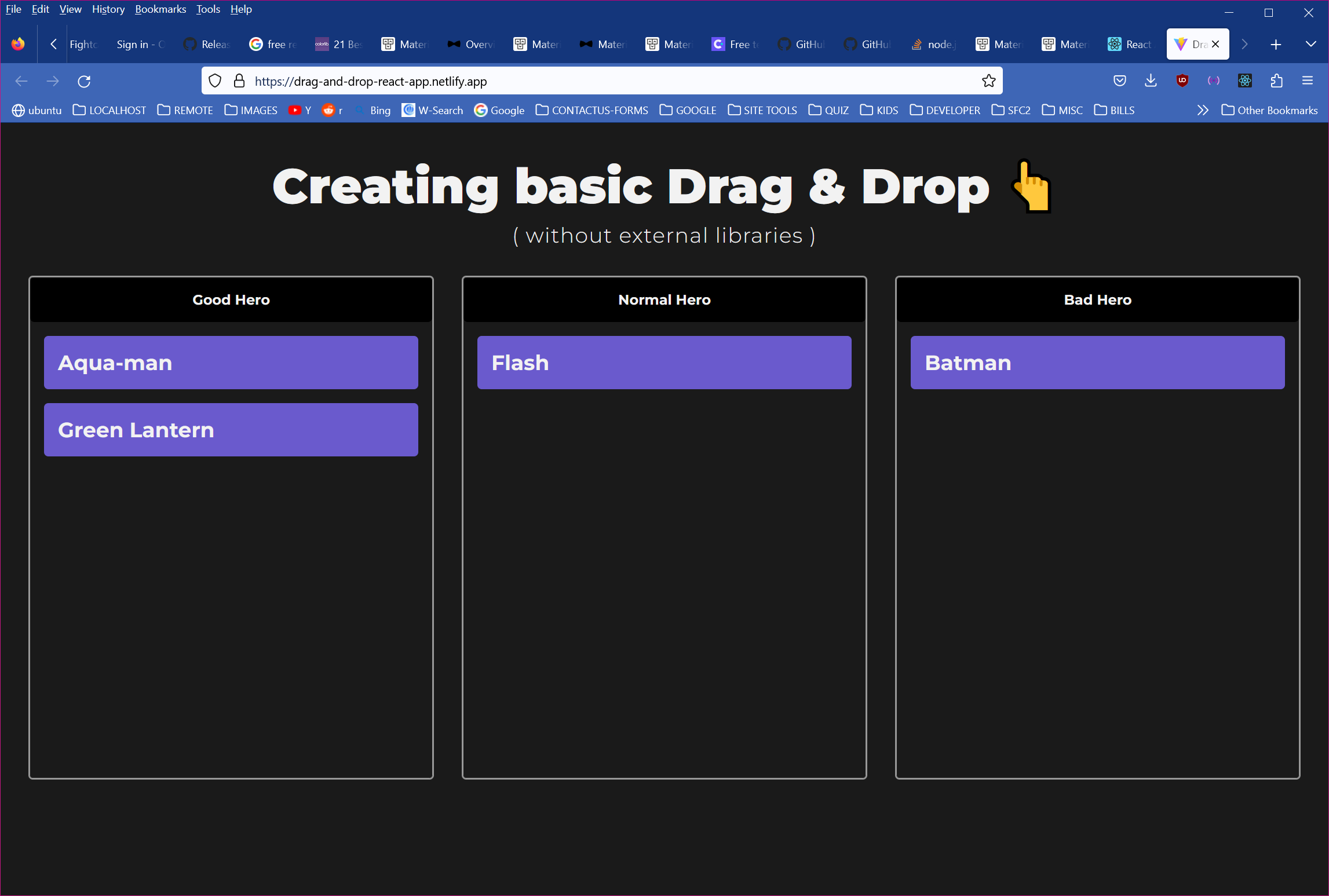The image size is (1329, 896).
Task: Switch to the Free t tab
Action: (735, 45)
